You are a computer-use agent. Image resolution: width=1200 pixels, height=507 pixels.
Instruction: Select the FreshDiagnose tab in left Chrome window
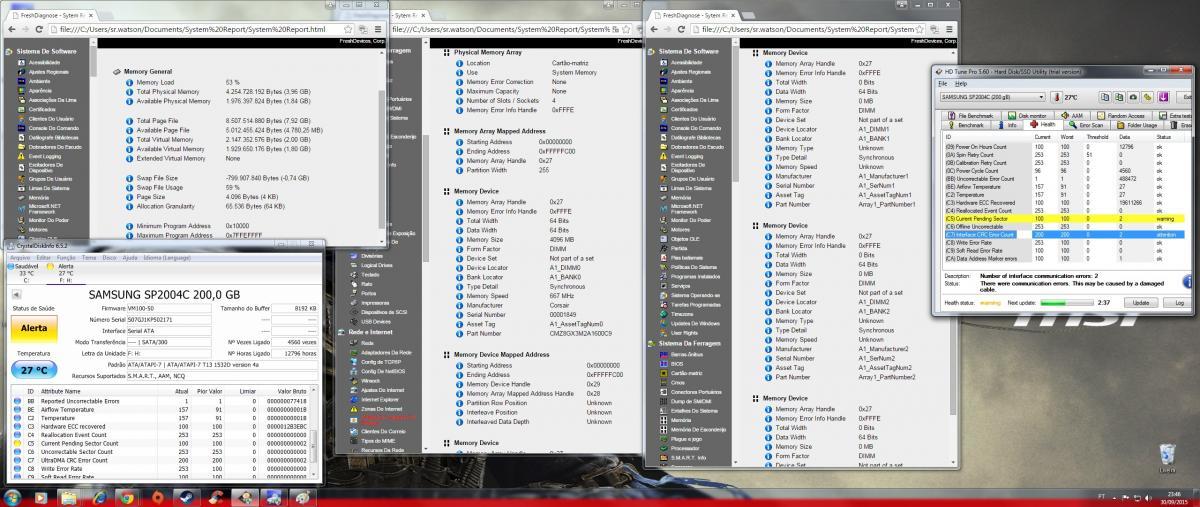pos(51,15)
